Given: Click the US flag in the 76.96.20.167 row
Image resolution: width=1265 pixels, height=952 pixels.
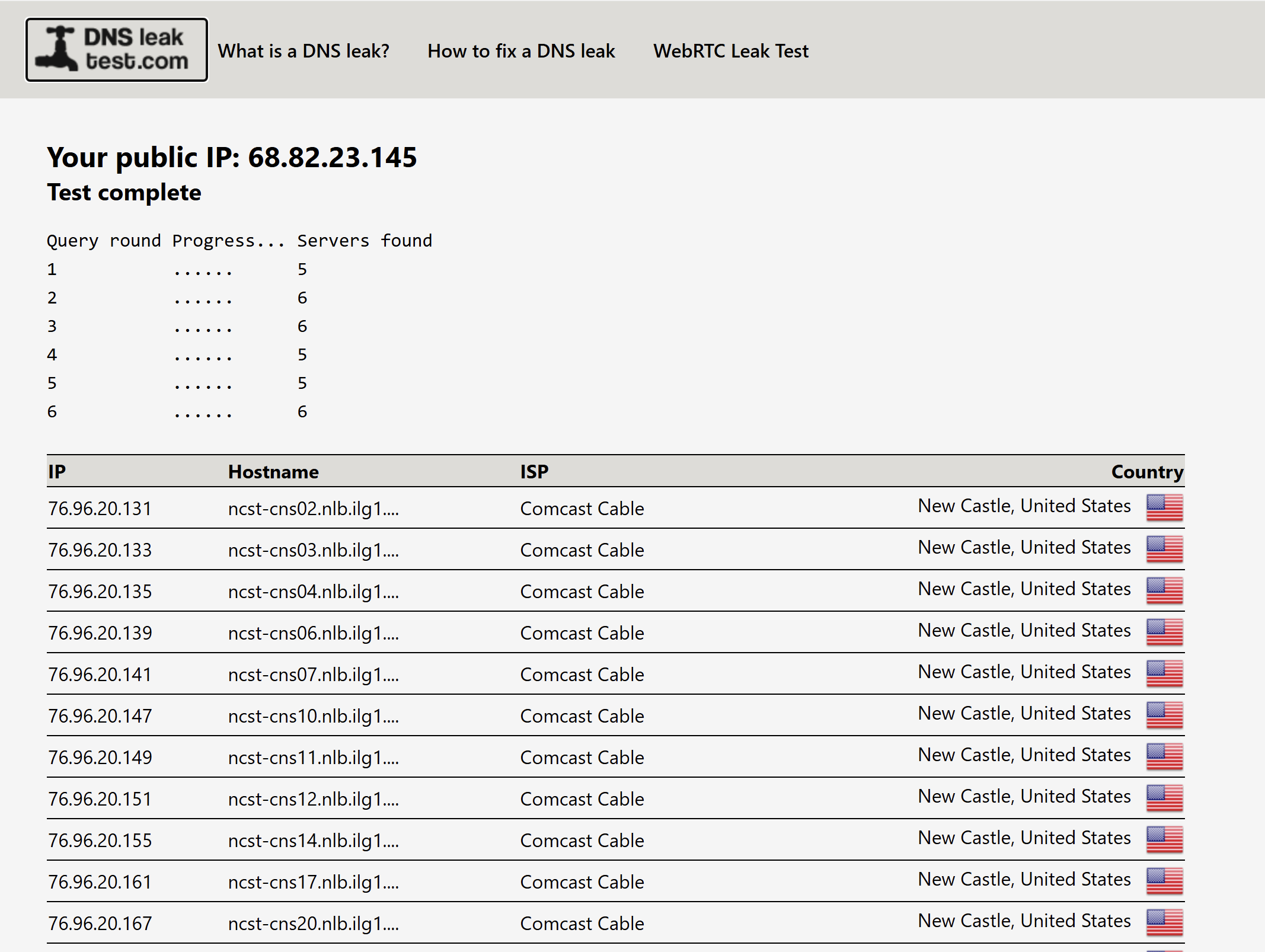Looking at the screenshot, I should click(x=1164, y=922).
